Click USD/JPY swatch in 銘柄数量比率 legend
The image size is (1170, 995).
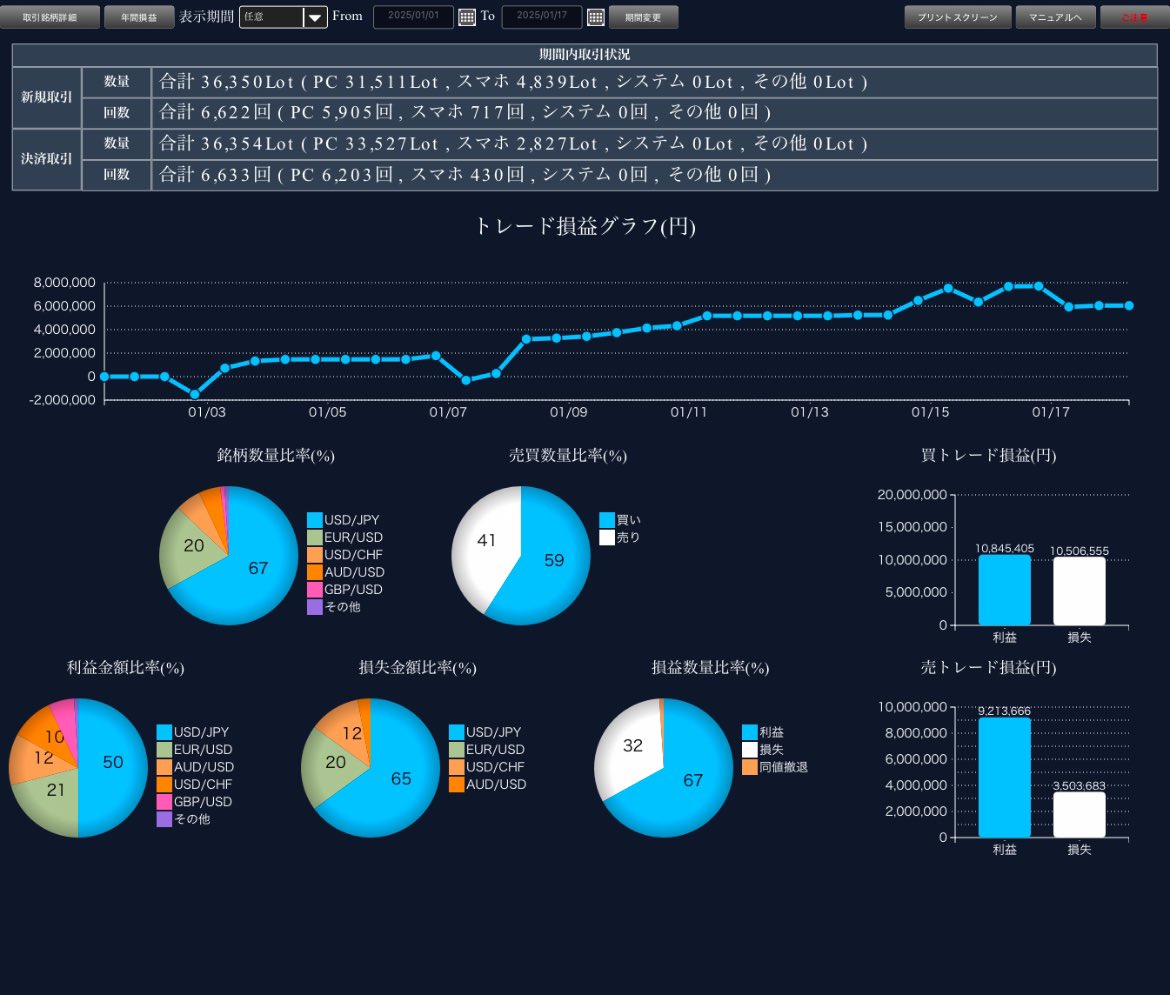(x=314, y=520)
